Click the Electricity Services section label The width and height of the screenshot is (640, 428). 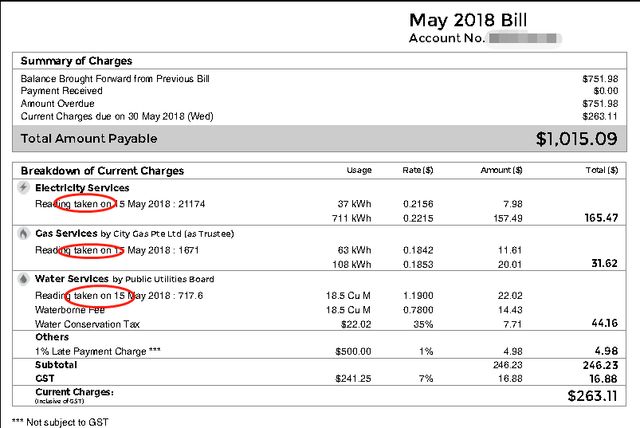pos(82,188)
